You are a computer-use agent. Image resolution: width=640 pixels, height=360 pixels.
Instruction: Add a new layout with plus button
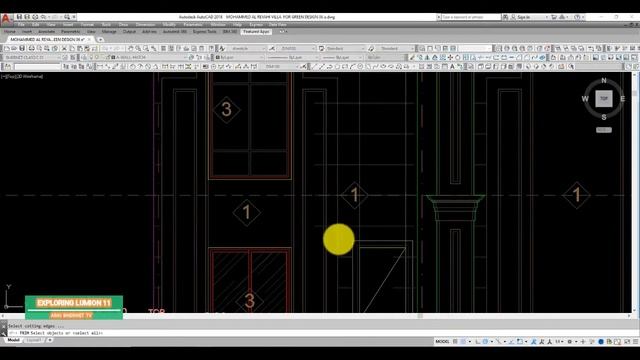[50, 340]
